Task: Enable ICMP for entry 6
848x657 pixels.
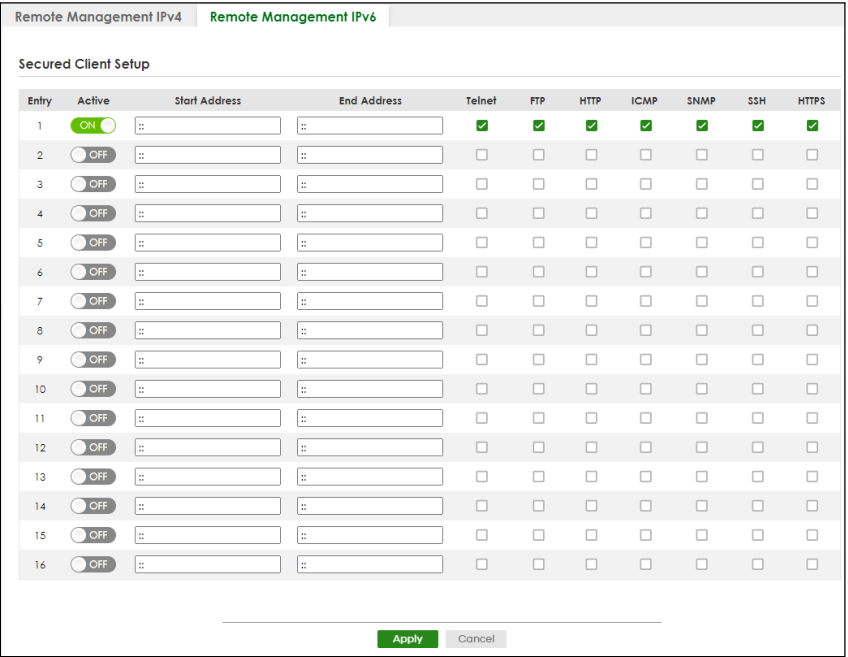Action: click(645, 271)
